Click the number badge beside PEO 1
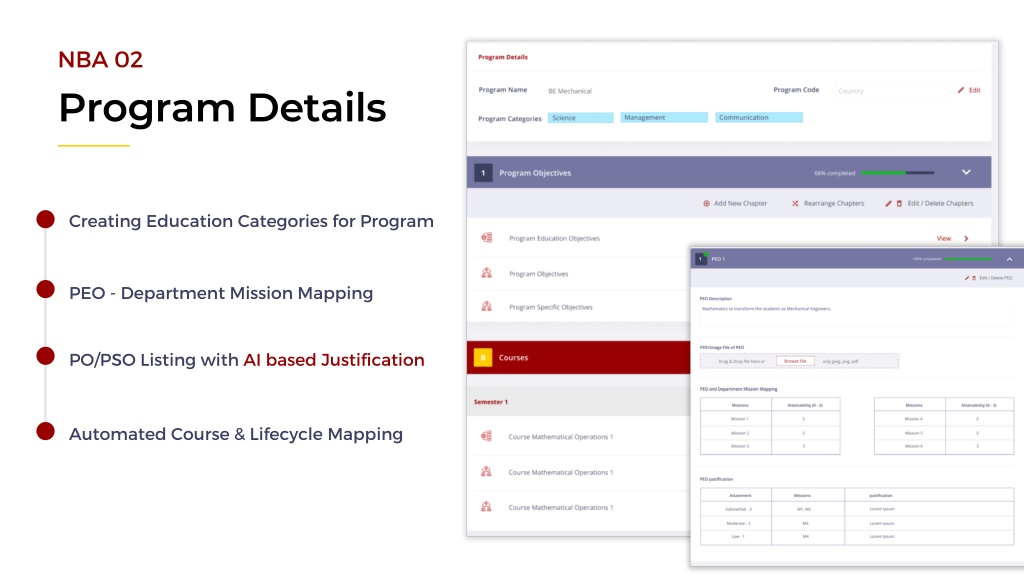Image resolution: width=1024 pixels, height=576 pixels. [x=701, y=259]
